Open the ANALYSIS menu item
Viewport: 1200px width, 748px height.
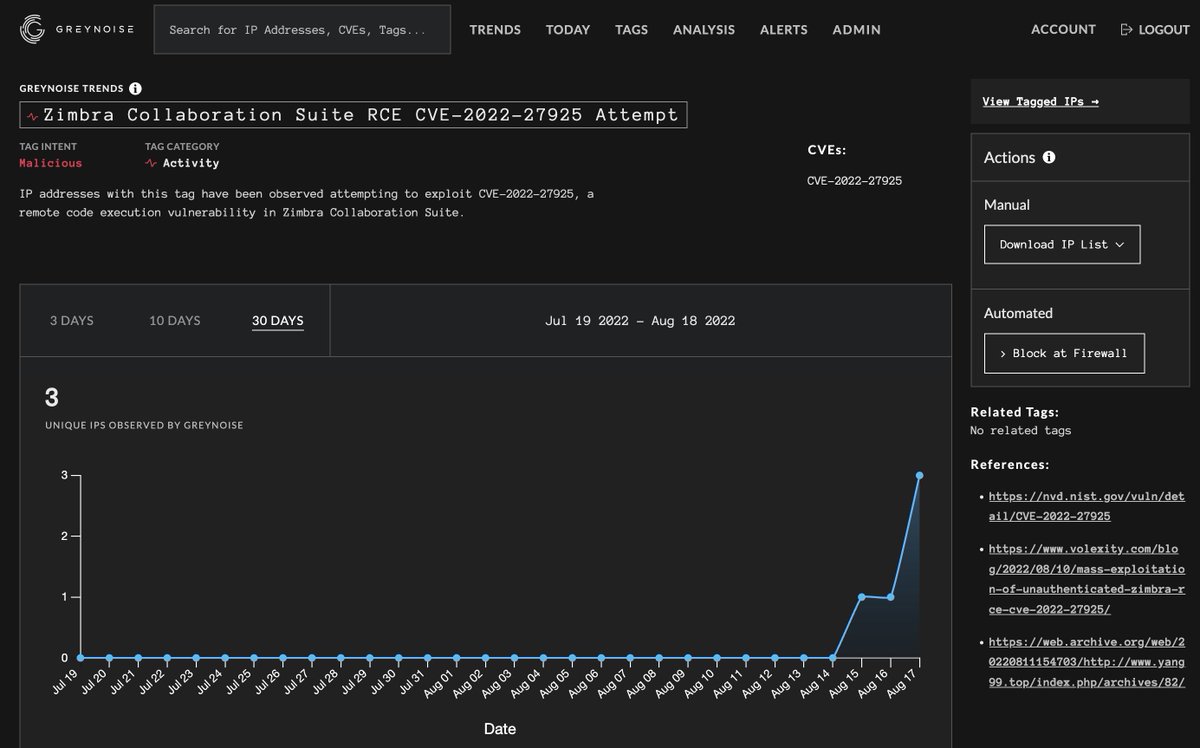pos(703,30)
